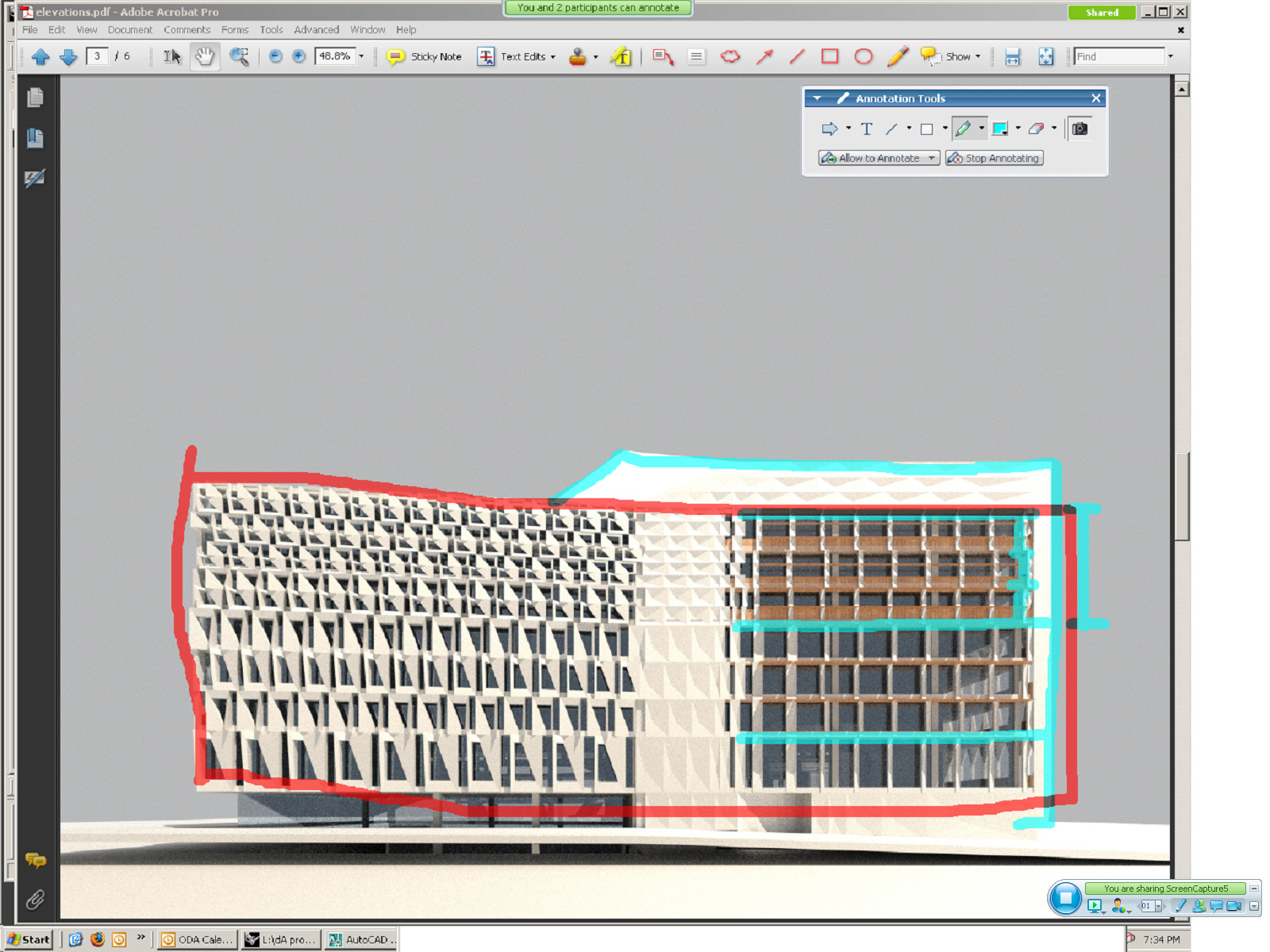Viewport: 1270px width, 952px height.
Task: Select the annotation line tool
Action: click(x=891, y=129)
